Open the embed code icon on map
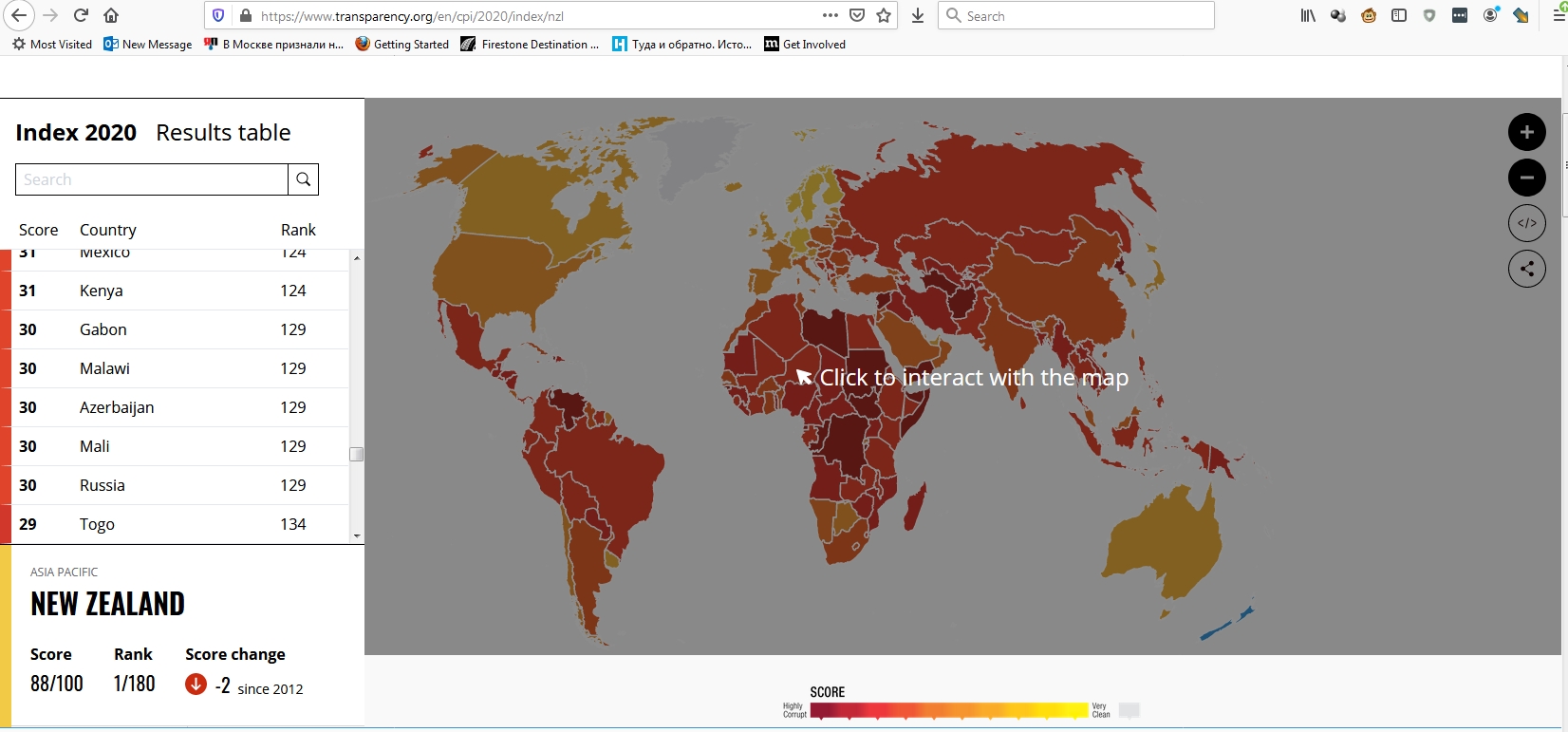1568x732 pixels. tap(1526, 223)
